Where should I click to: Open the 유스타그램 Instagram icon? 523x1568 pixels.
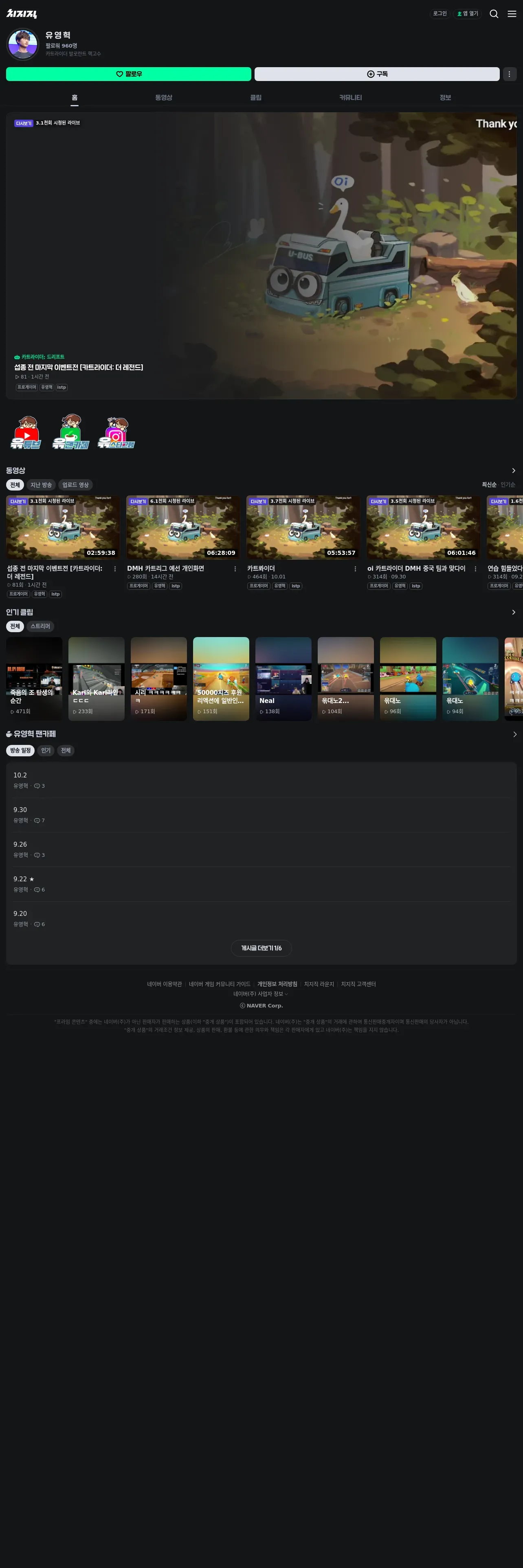[x=116, y=432]
